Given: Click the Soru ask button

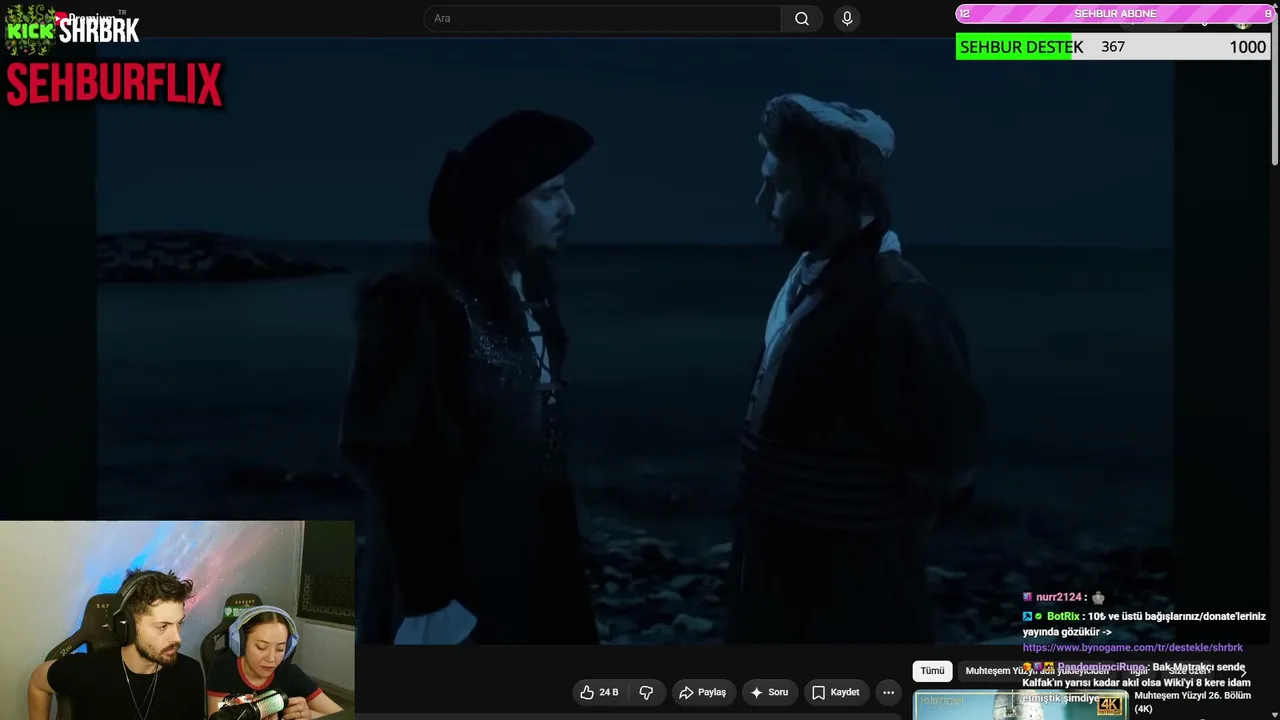Looking at the screenshot, I should click(x=769, y=692).
